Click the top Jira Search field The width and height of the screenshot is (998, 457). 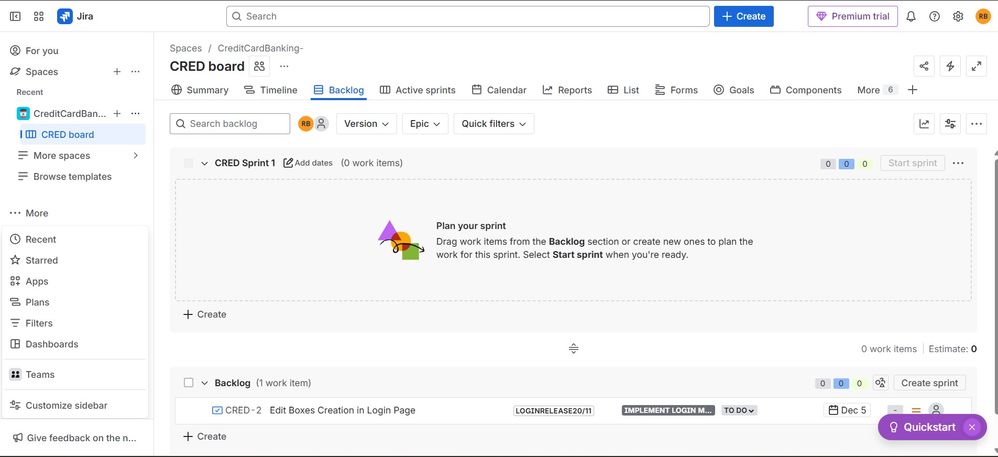pos(468,17)
